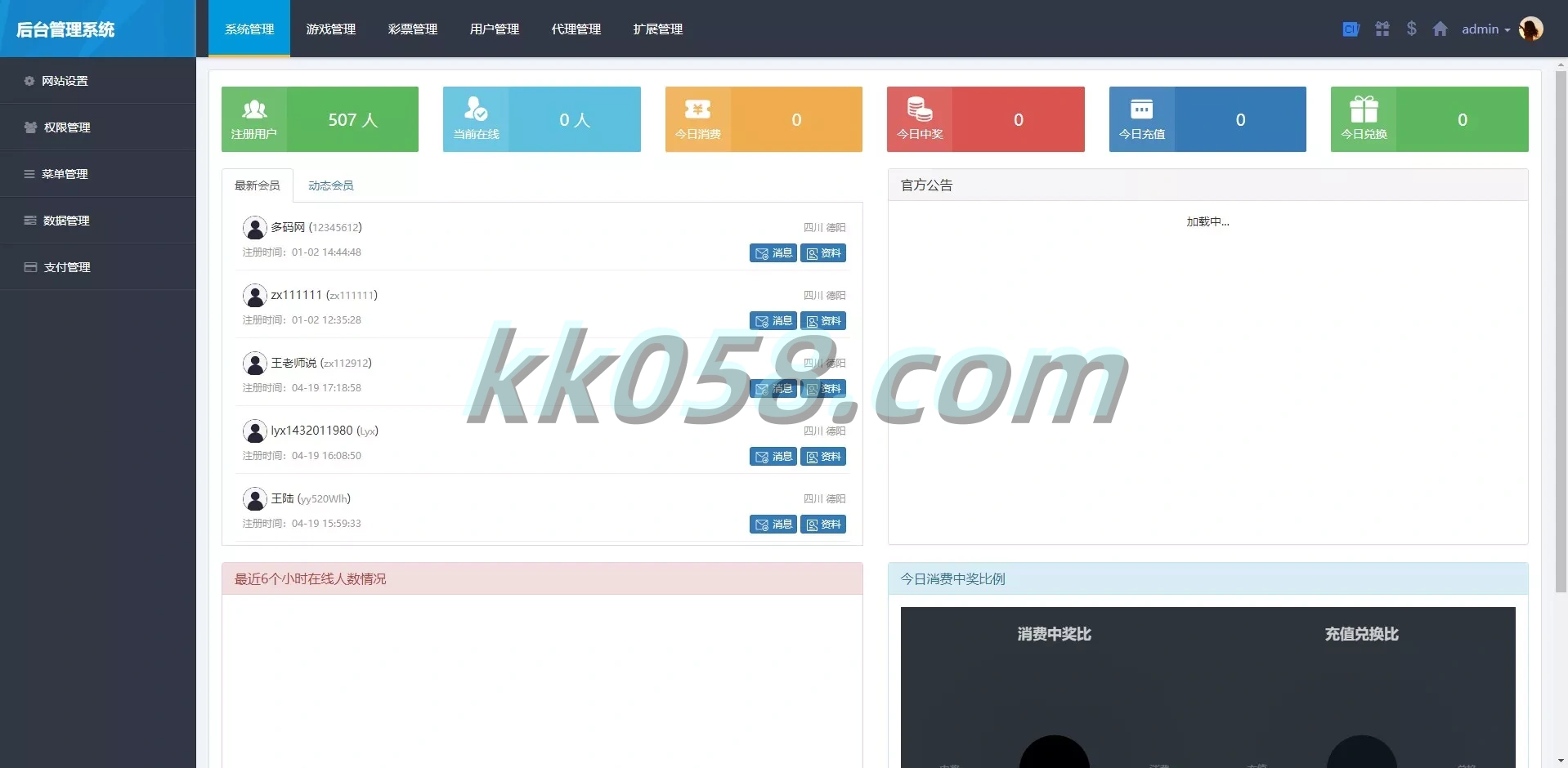This screenshot has height=768, width=1568.
Task: Click the 消费中奖比 chart title
Action: pos(1055,634)
